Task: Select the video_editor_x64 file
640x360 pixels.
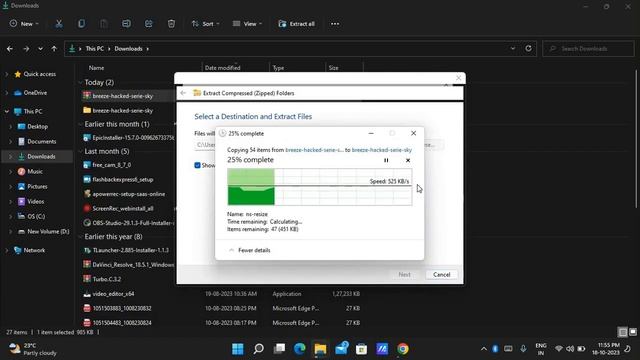Action: point(113,294)
